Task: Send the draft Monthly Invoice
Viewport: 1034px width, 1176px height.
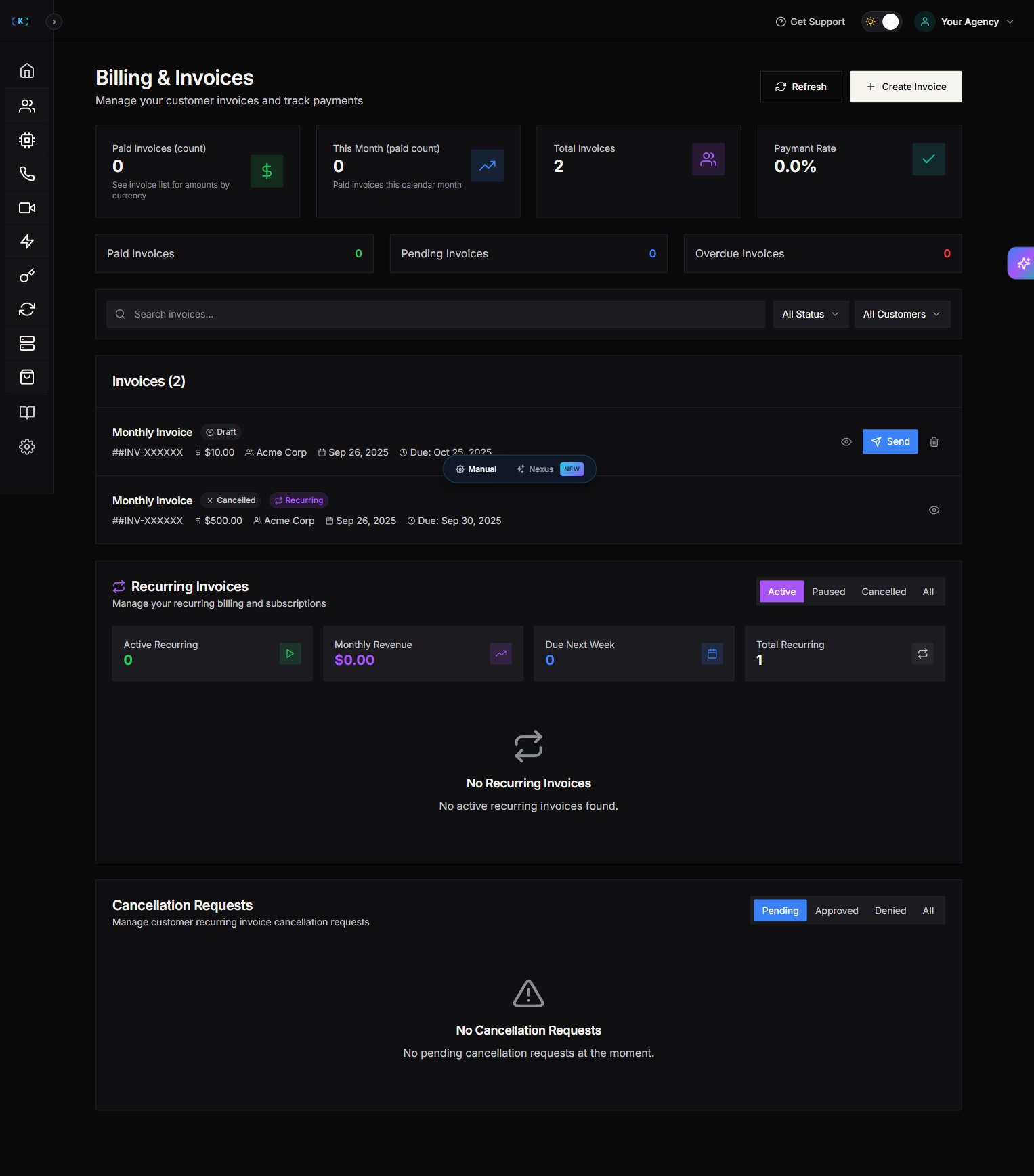Action: point(890,441)
